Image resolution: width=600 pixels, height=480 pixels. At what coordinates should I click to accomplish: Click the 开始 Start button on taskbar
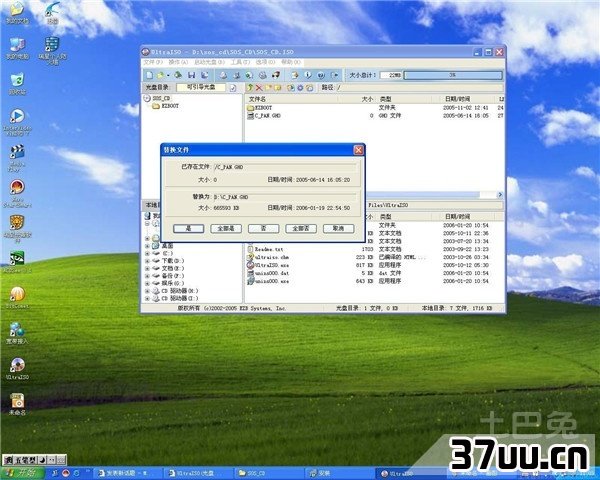pyautogui.click(x=23, y=473)
